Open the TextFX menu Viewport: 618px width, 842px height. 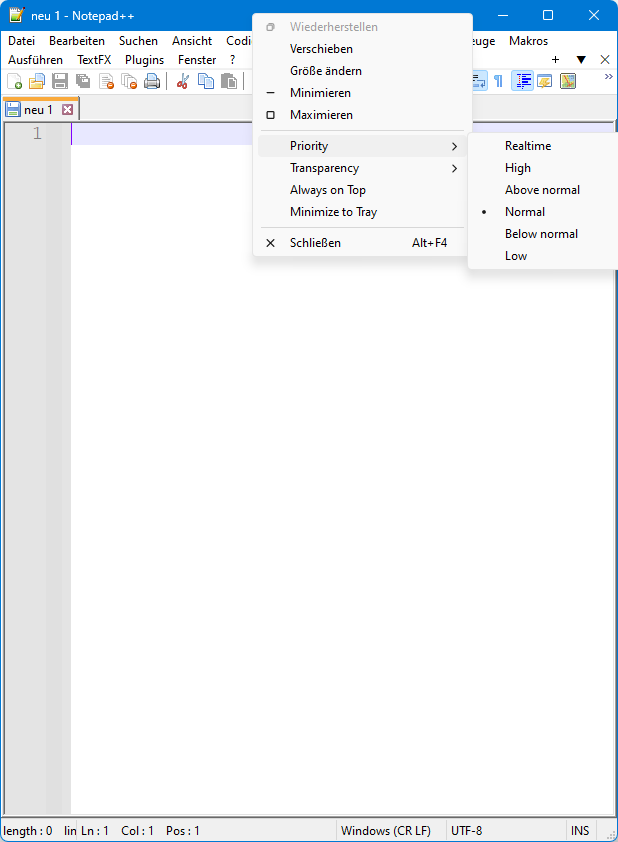tap(94, 60)
